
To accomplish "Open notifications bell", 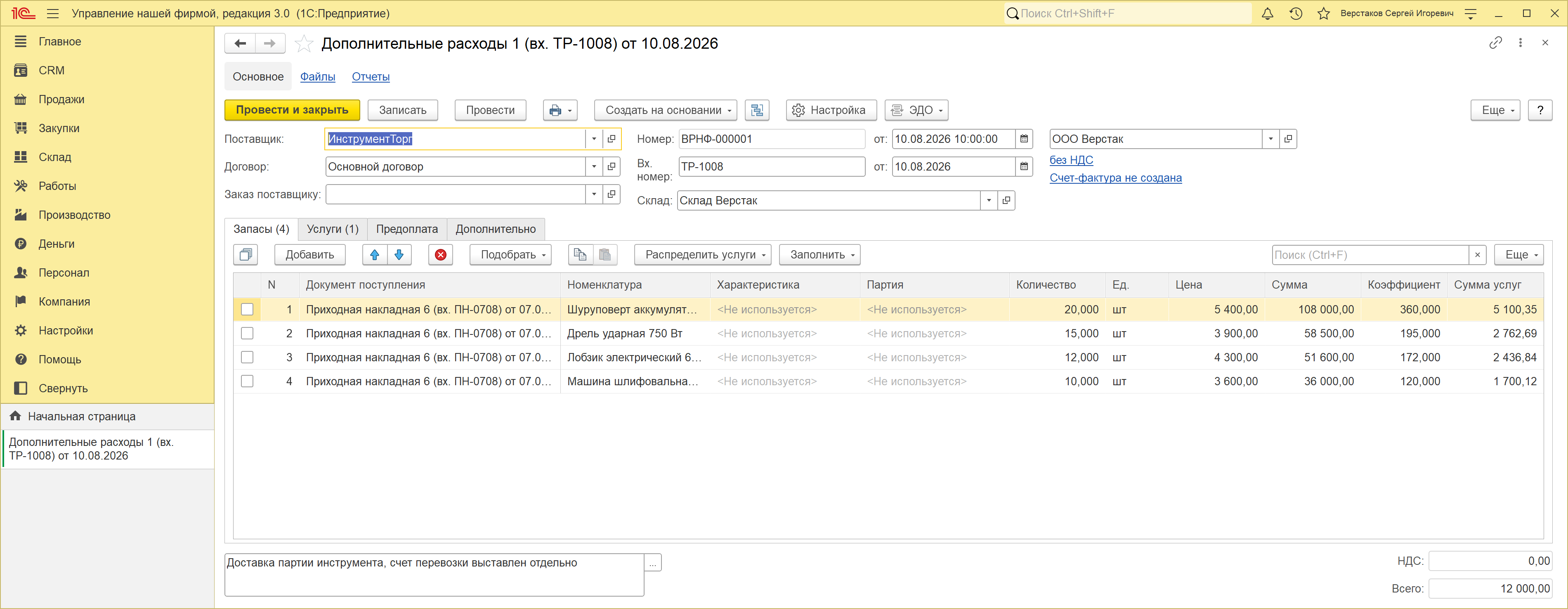I will coord(1268,13).
